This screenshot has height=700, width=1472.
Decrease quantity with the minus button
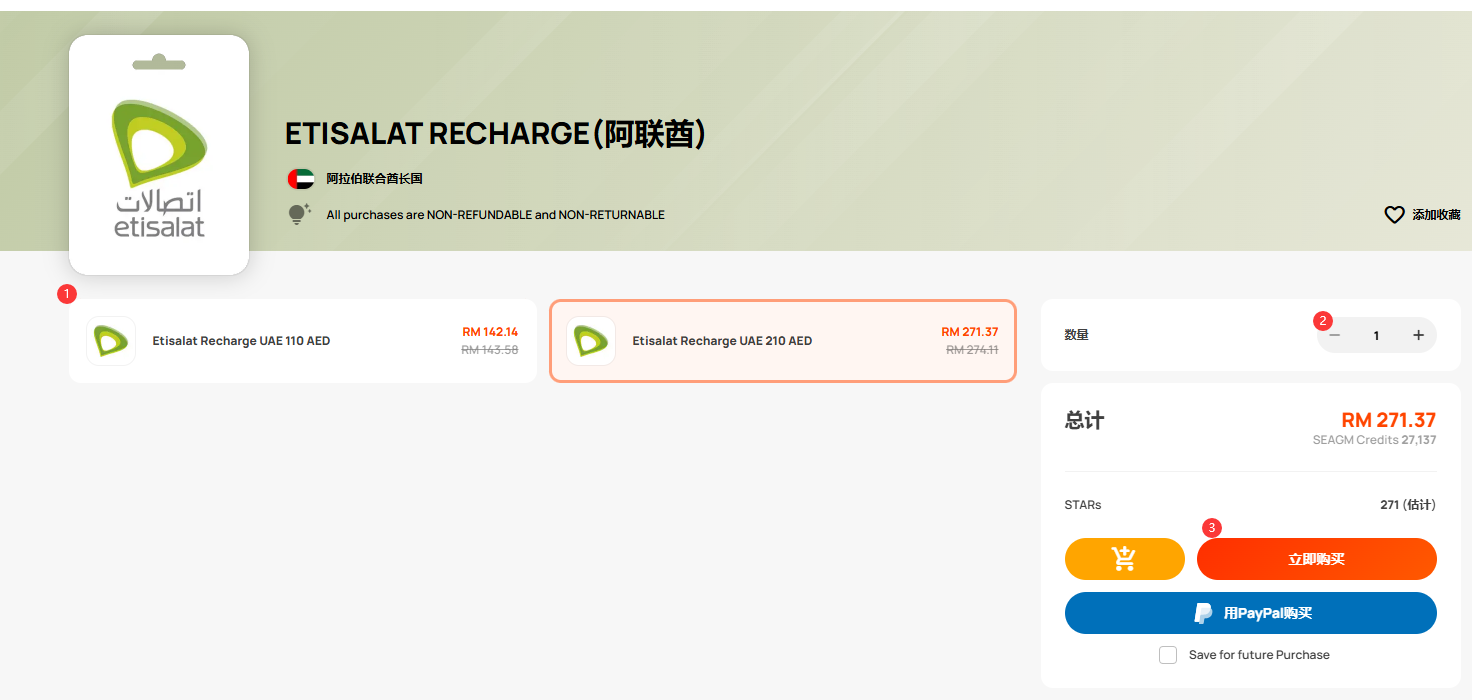[x=1334, y=335]
